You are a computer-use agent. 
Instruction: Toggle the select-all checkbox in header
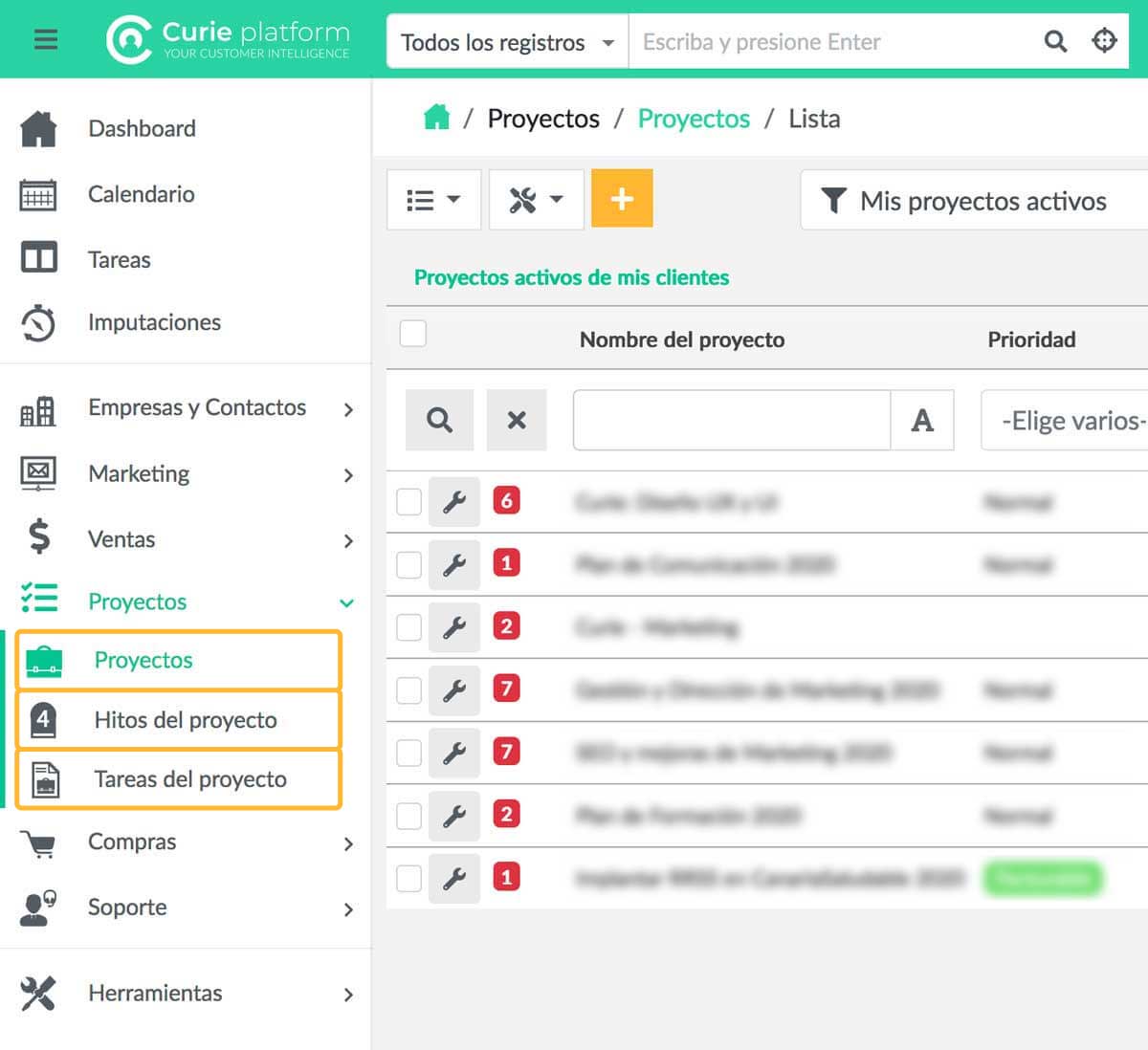413,334
